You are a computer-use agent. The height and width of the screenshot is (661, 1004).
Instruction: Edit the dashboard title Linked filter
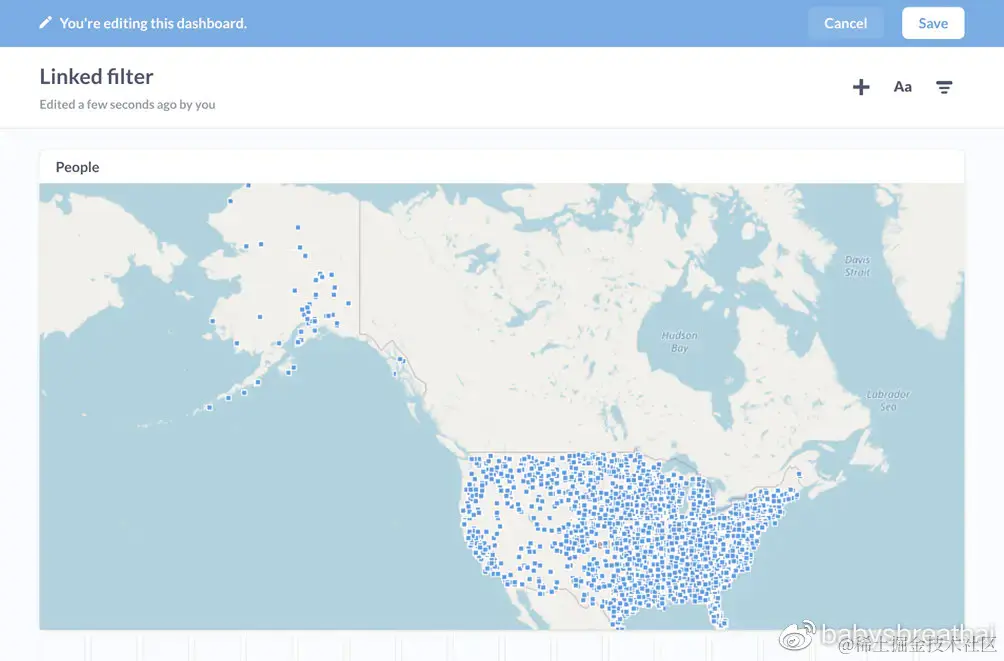click(97, 77)
